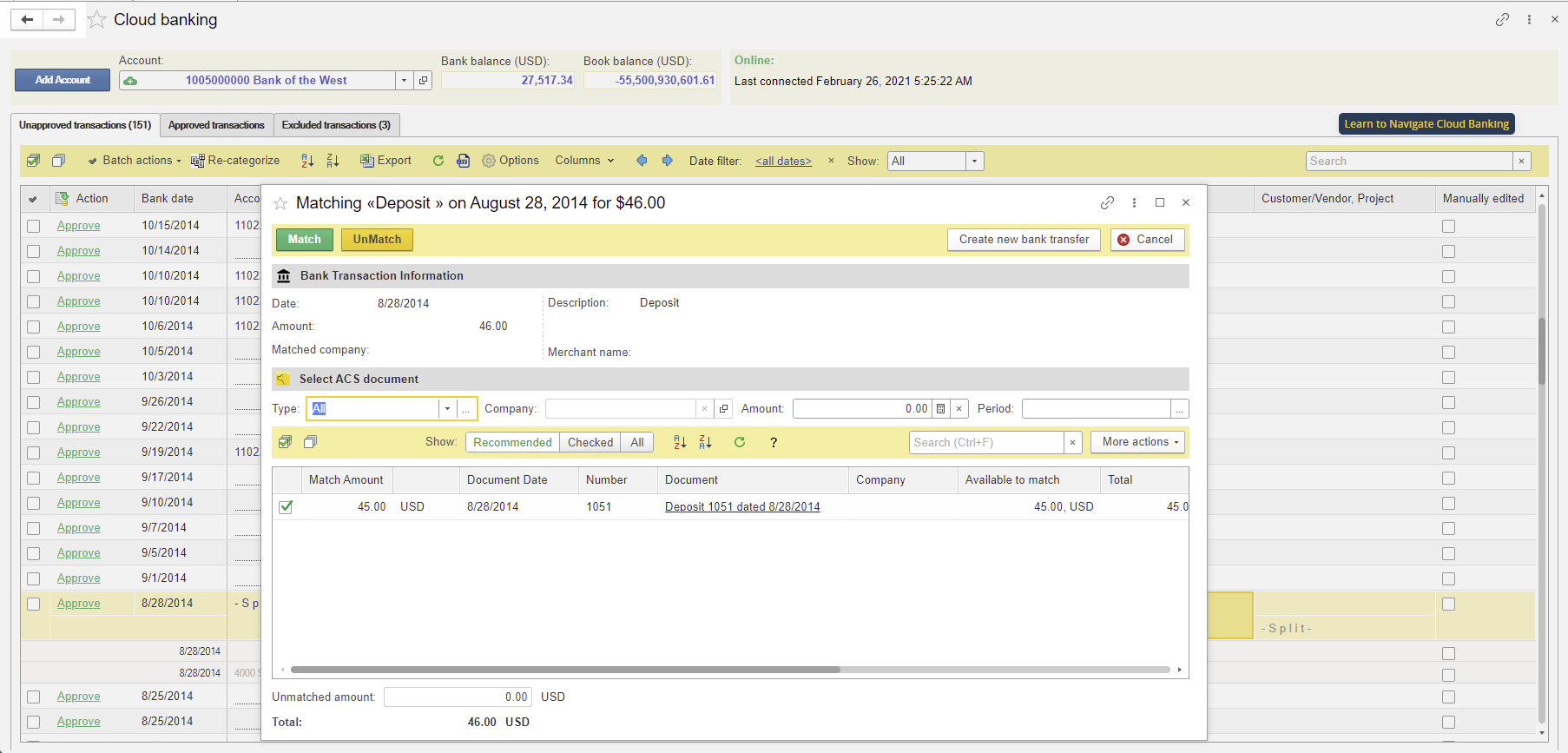Expand the More actions menu
Image resolution: width=1568 pixels, height=753 pixels.
(x=1138, y=442)
